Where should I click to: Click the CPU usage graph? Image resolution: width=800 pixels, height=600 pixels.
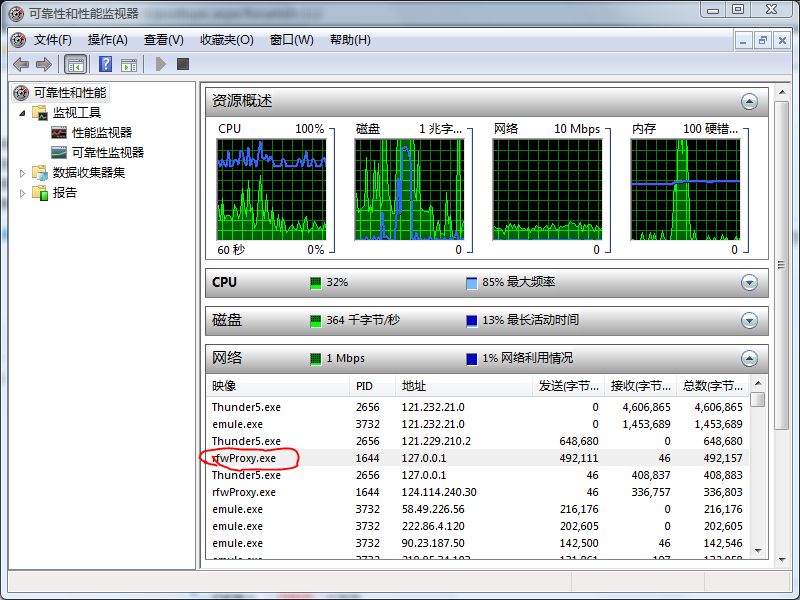click(271, 189)
